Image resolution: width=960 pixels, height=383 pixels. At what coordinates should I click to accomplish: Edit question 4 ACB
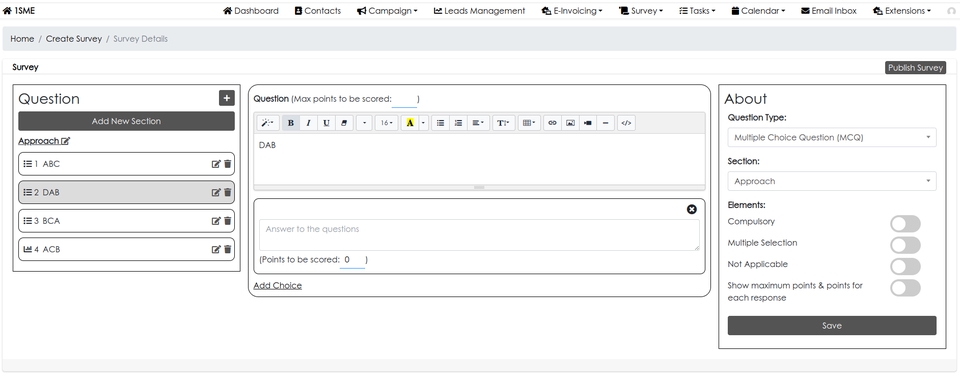(216, 249)
